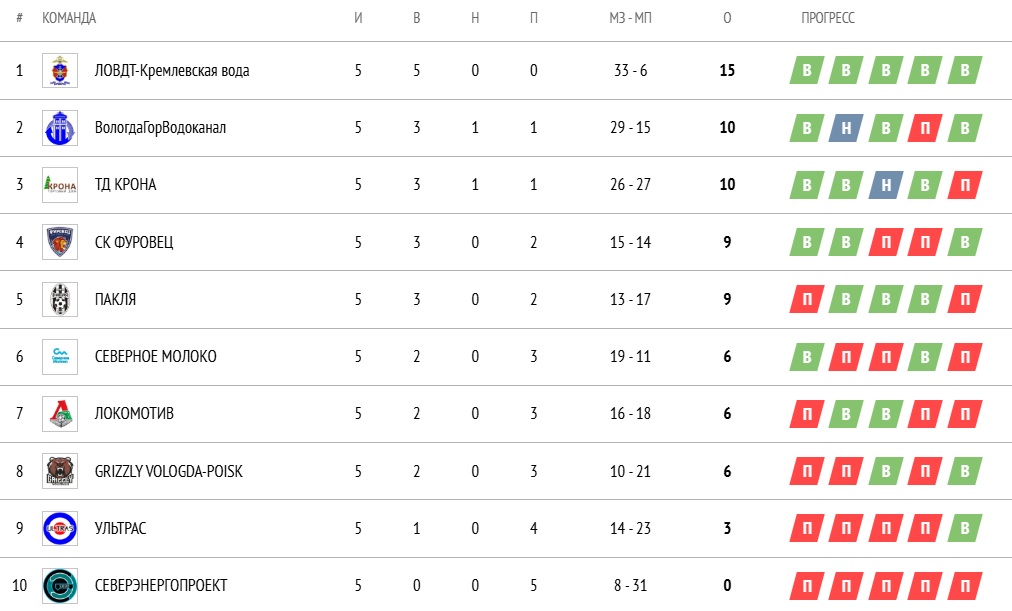Screen dimensions: 1012x611
Task: Click the ПАКЛЯ soccer ball logo
Action: (59, 299)
